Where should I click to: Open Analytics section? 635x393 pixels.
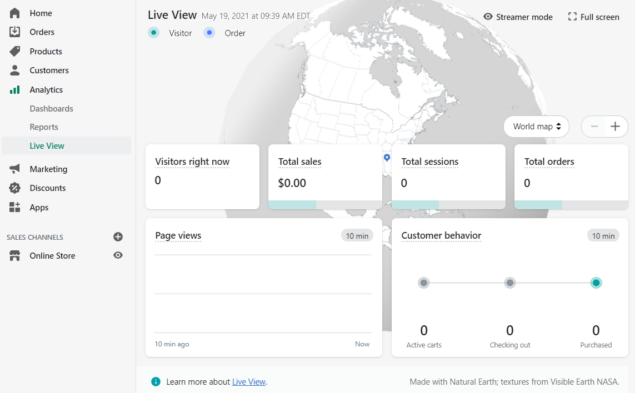point(46,90)
